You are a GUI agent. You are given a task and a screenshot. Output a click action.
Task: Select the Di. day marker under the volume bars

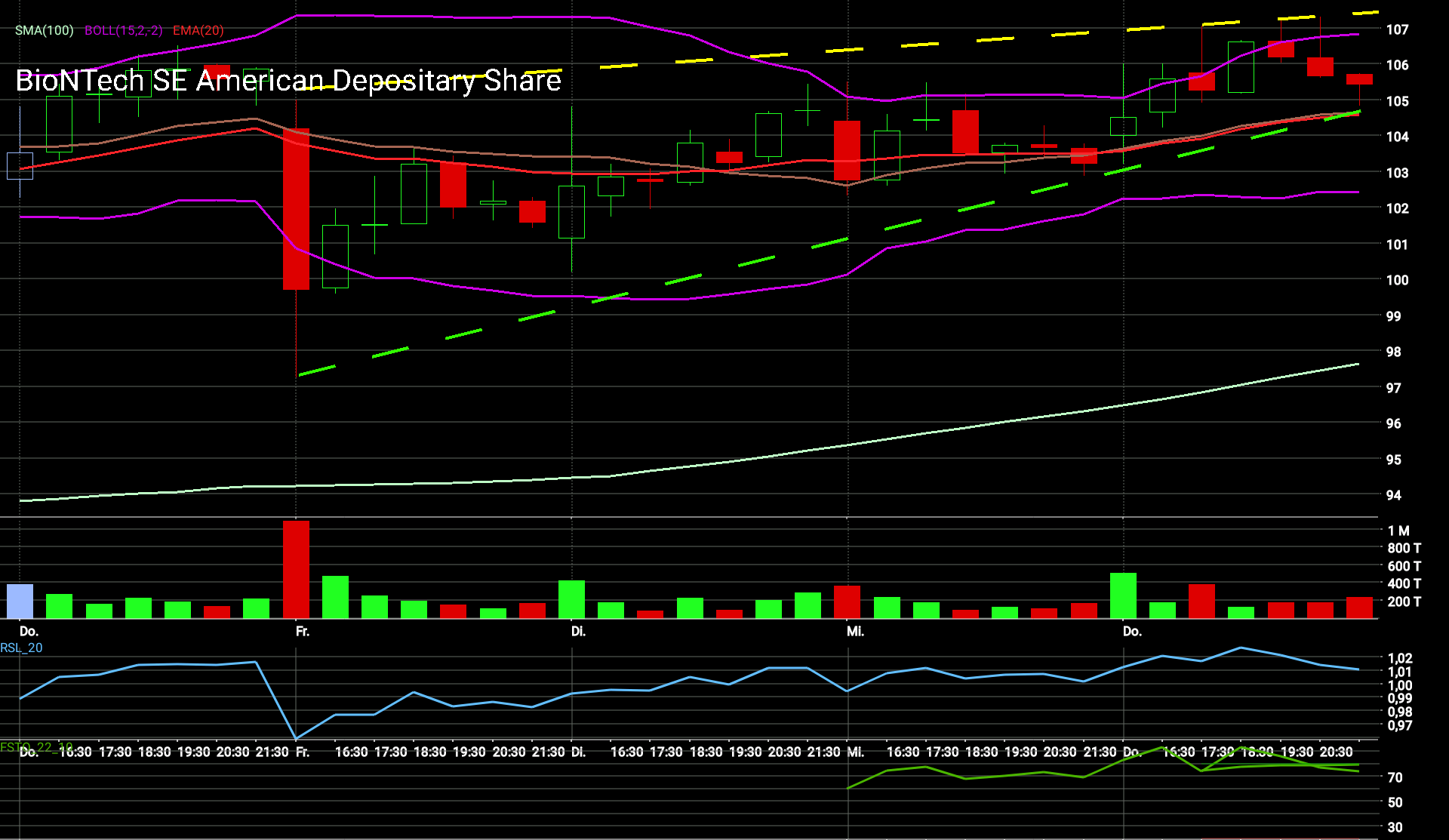(x=578, y=631)
